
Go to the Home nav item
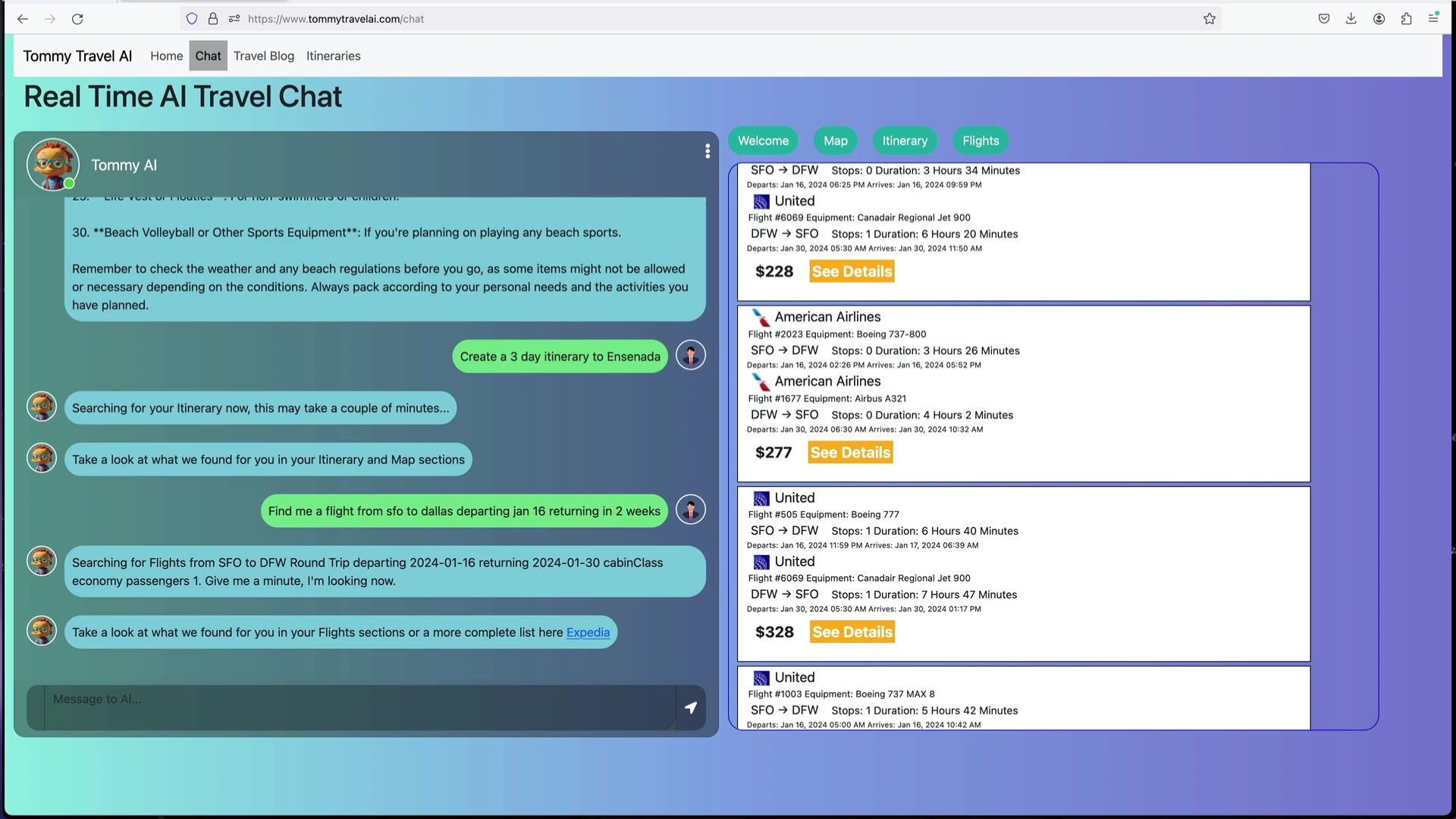[166, 56]
